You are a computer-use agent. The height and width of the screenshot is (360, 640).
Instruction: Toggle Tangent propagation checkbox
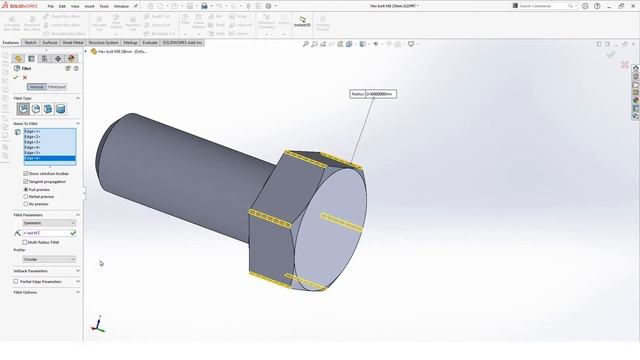point(26,182)
